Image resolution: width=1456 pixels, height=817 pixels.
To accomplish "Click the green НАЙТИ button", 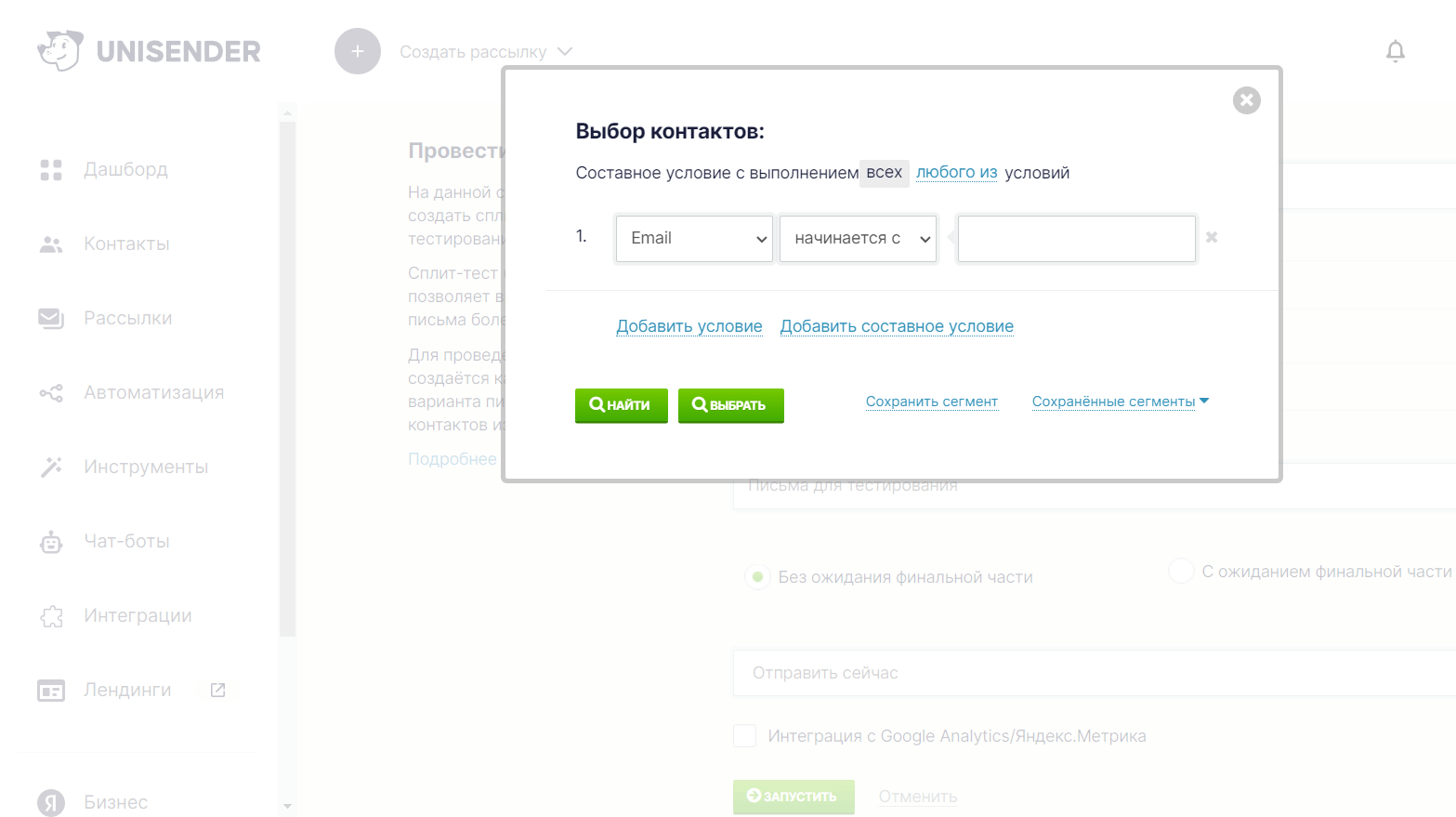I will [621, 405].
